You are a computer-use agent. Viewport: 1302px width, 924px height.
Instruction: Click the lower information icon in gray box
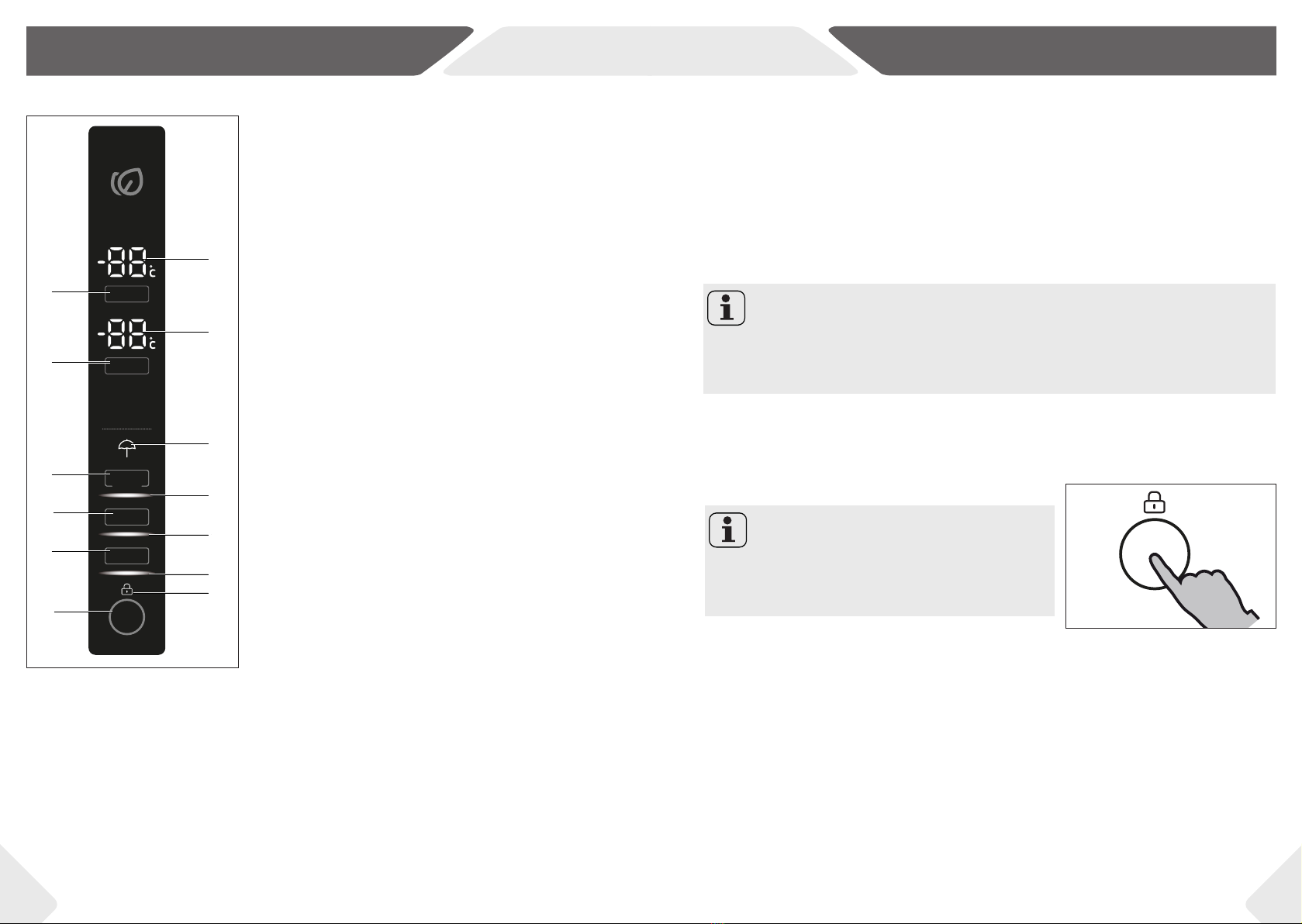(728, 531)
